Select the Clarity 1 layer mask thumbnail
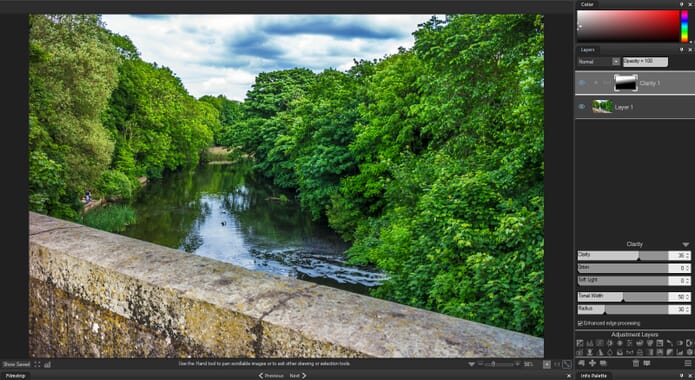695x380 pixels. 625,83
